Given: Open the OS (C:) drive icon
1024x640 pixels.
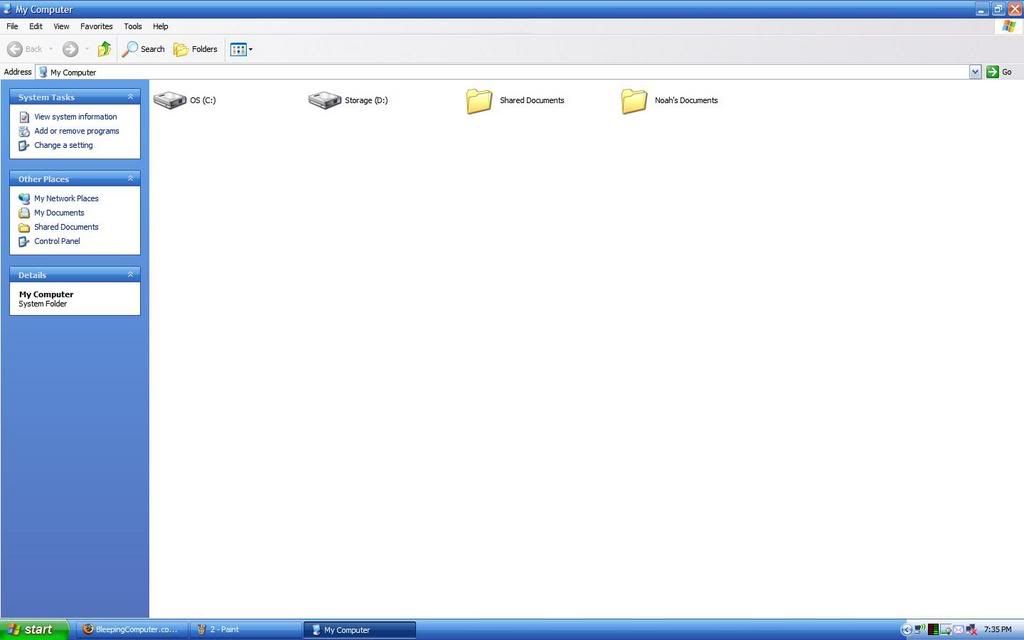Looking at the screenshot, I should pos(170,100).
